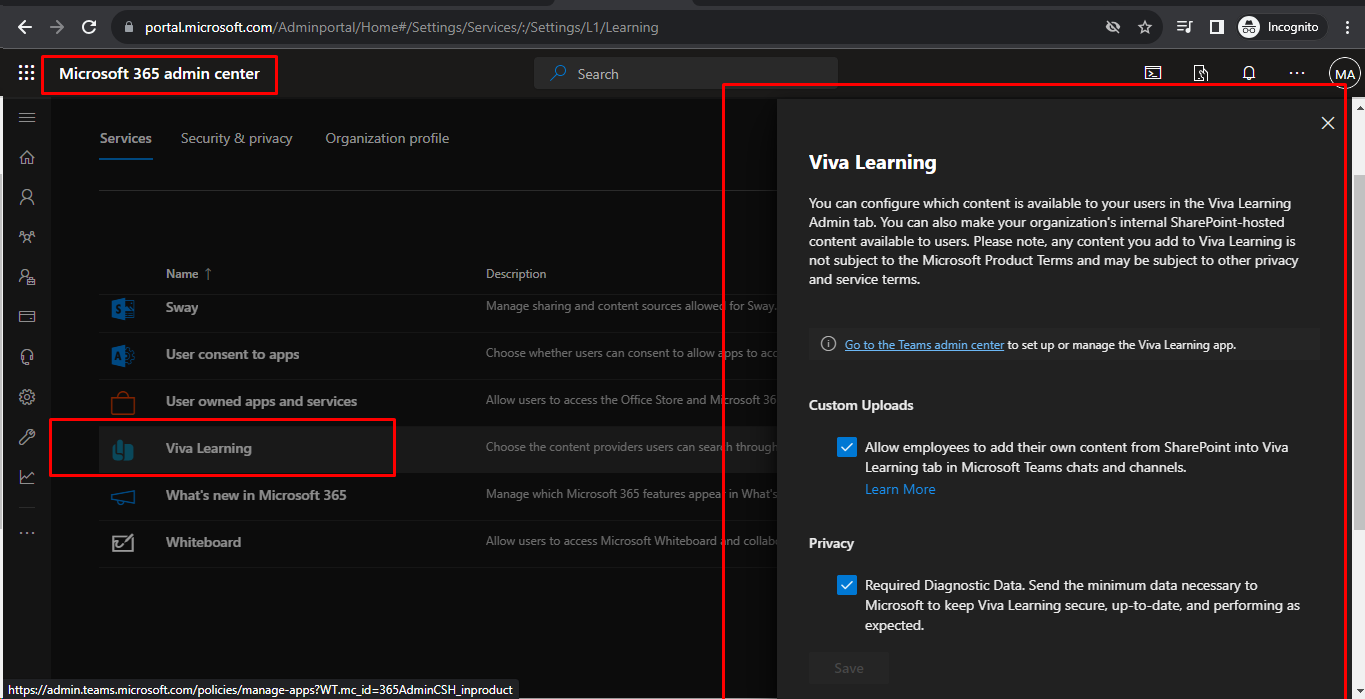Select User consent to apps row

(232, 355)
